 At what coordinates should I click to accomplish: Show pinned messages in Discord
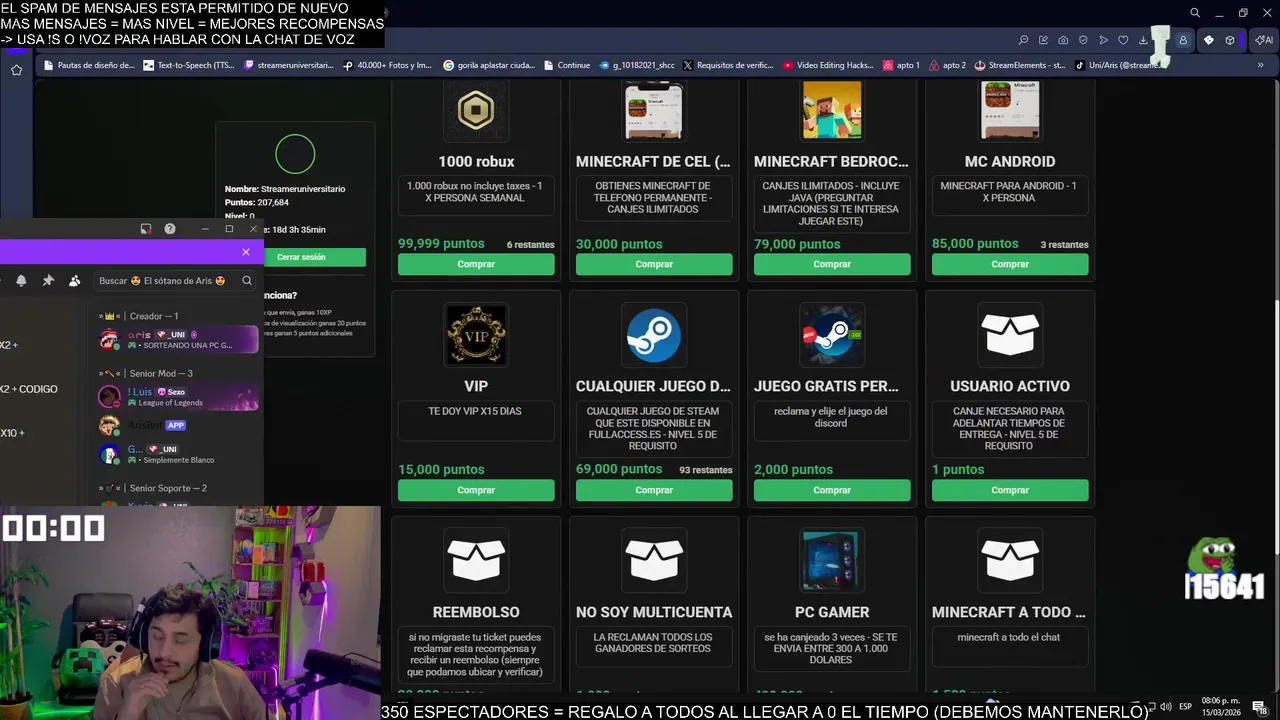pos(48,281)
